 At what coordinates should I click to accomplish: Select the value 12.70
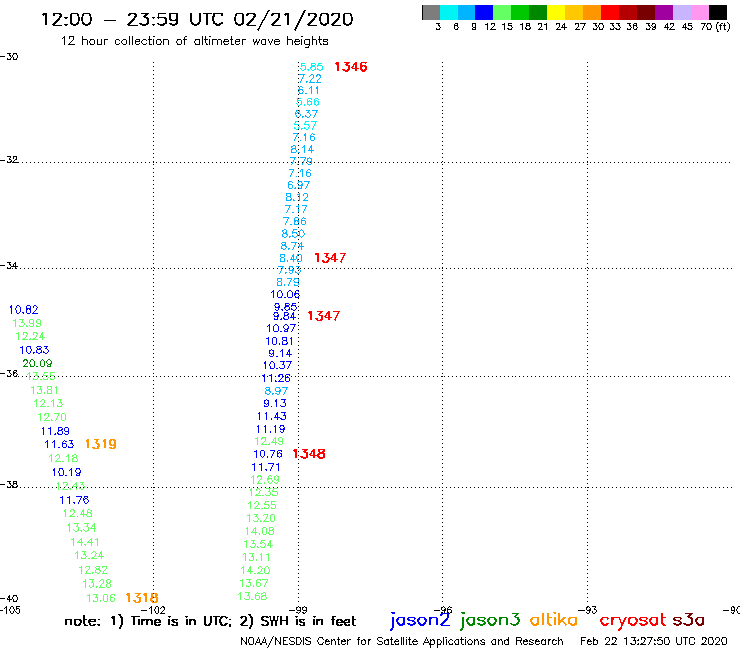click(x=52, y=417)
